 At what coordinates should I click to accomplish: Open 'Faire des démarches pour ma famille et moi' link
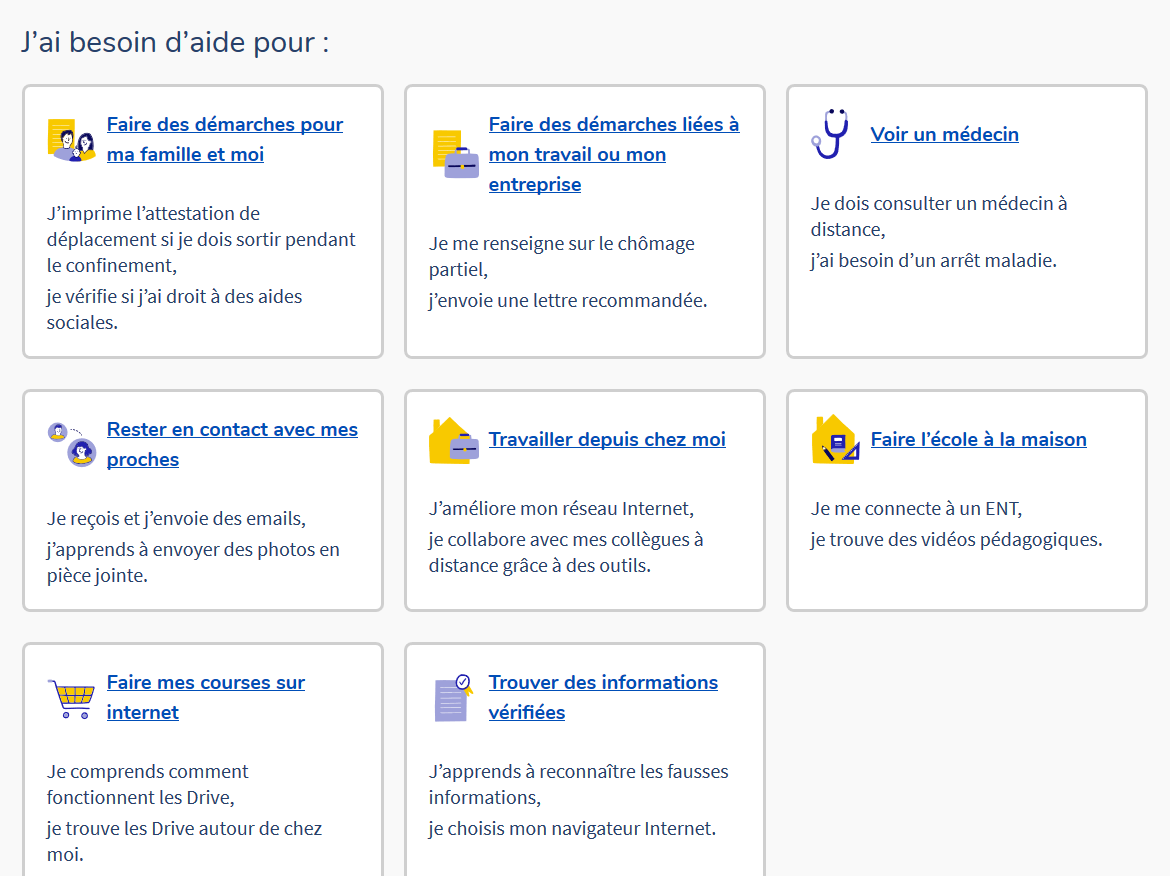pyautogui.click(x=225, y=140)
